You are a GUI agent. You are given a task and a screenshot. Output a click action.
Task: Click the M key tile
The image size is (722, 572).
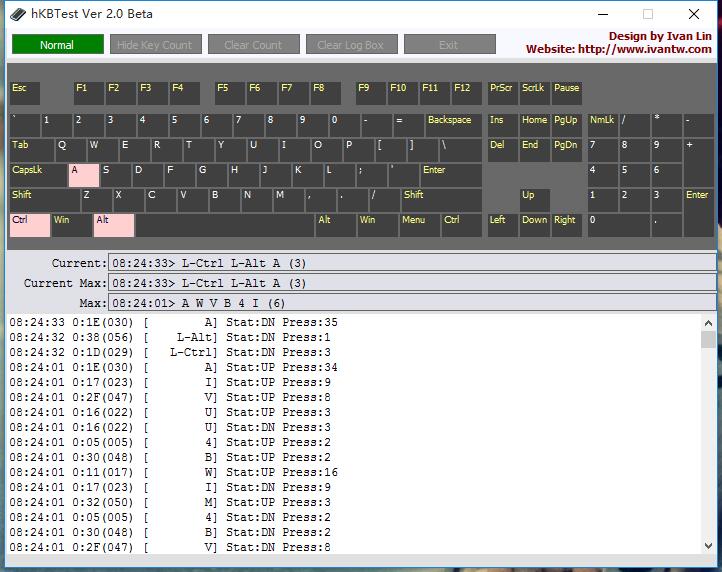288,200
